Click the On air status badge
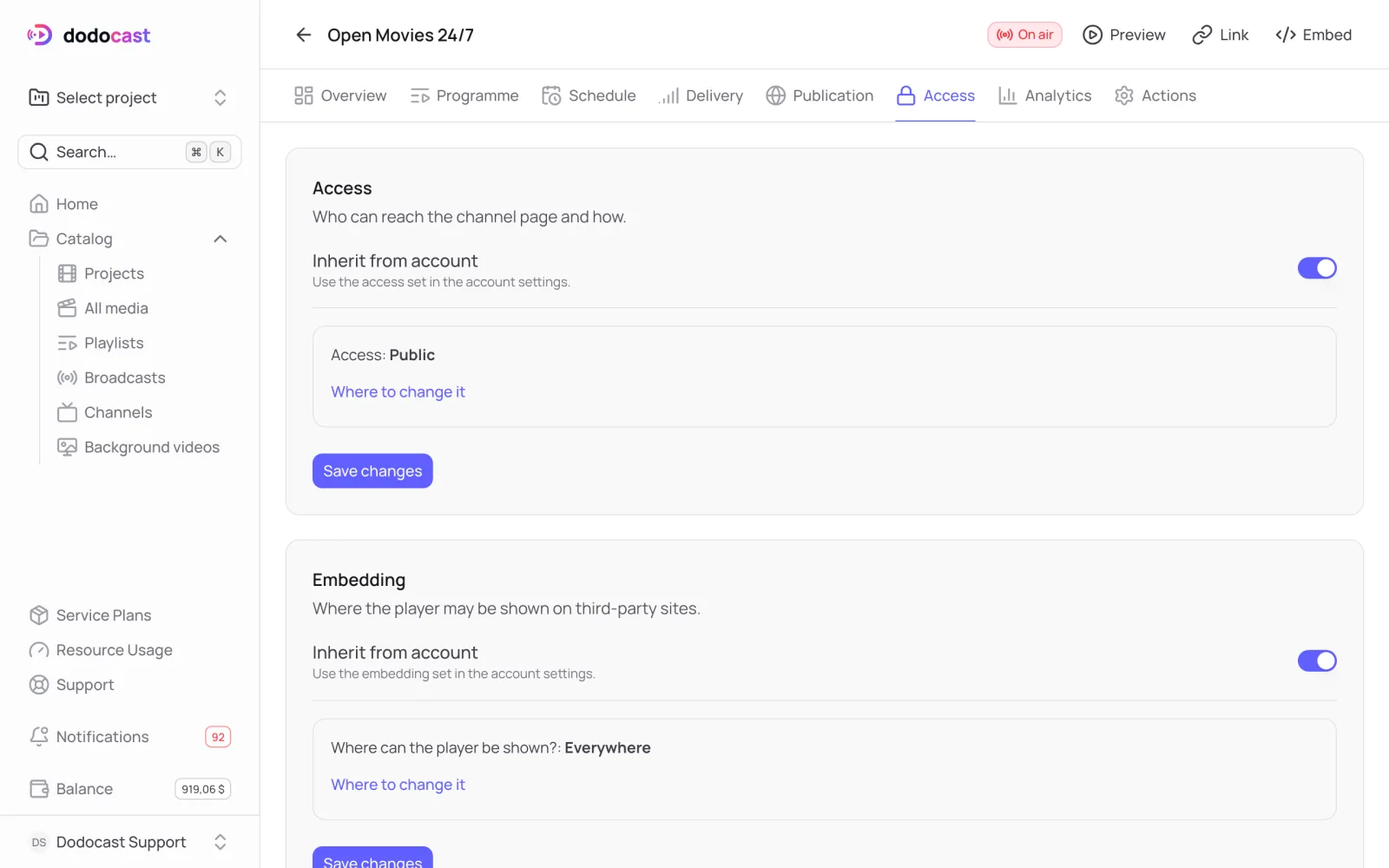The image size is (1389, 868). (1024, 35)
